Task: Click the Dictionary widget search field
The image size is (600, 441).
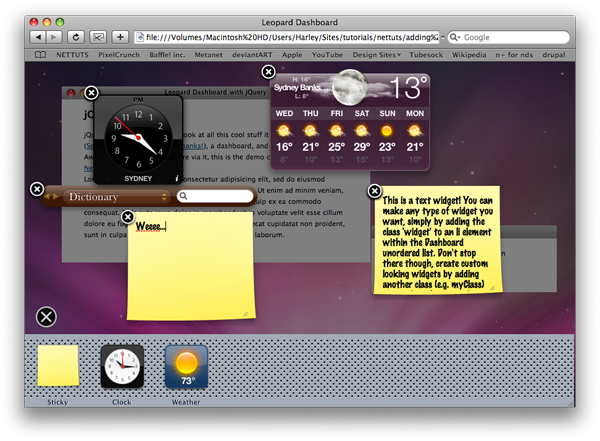Action: (x=215, y=196)
